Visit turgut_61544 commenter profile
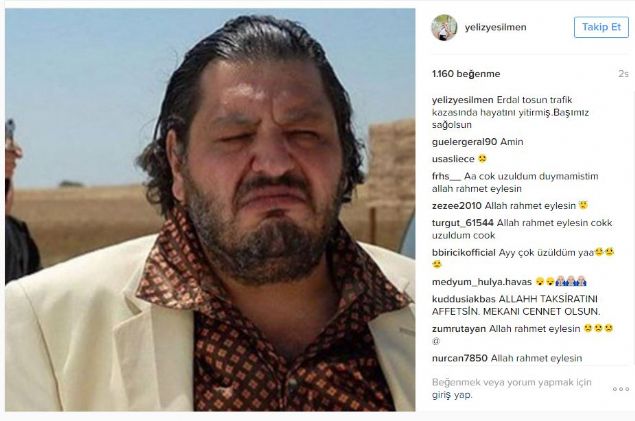Viewport: 635px width, 421px height. [x=462, y=223]
